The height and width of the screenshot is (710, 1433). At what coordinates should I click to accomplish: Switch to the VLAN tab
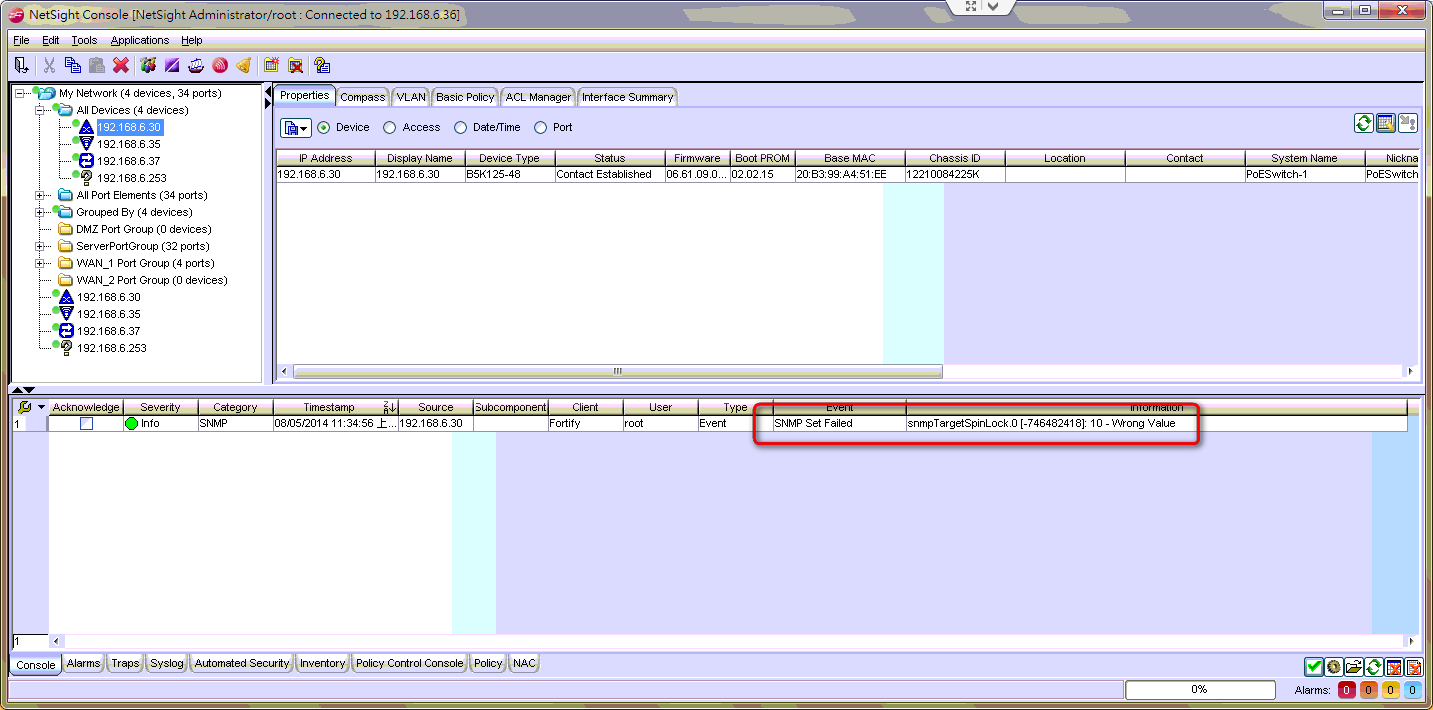pos(411,97)
